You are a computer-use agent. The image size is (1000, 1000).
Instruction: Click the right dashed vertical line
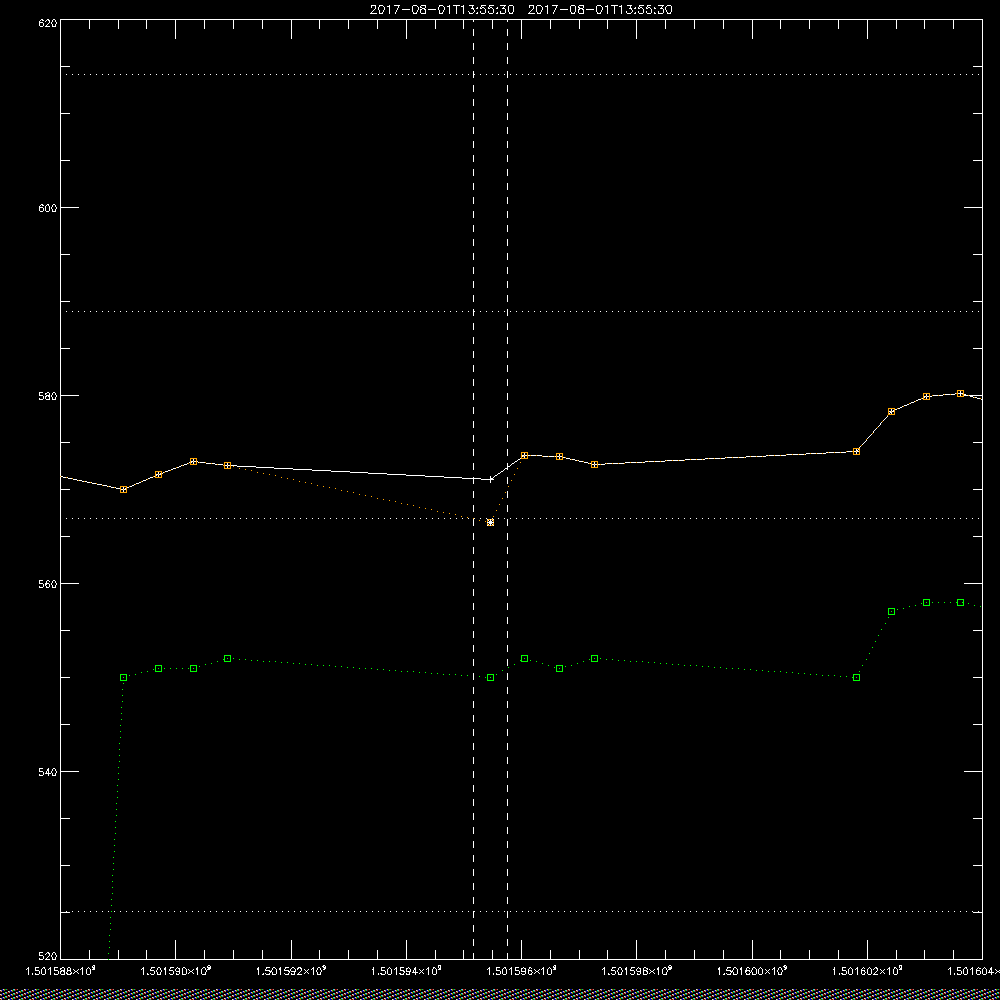tap(507, 488)
